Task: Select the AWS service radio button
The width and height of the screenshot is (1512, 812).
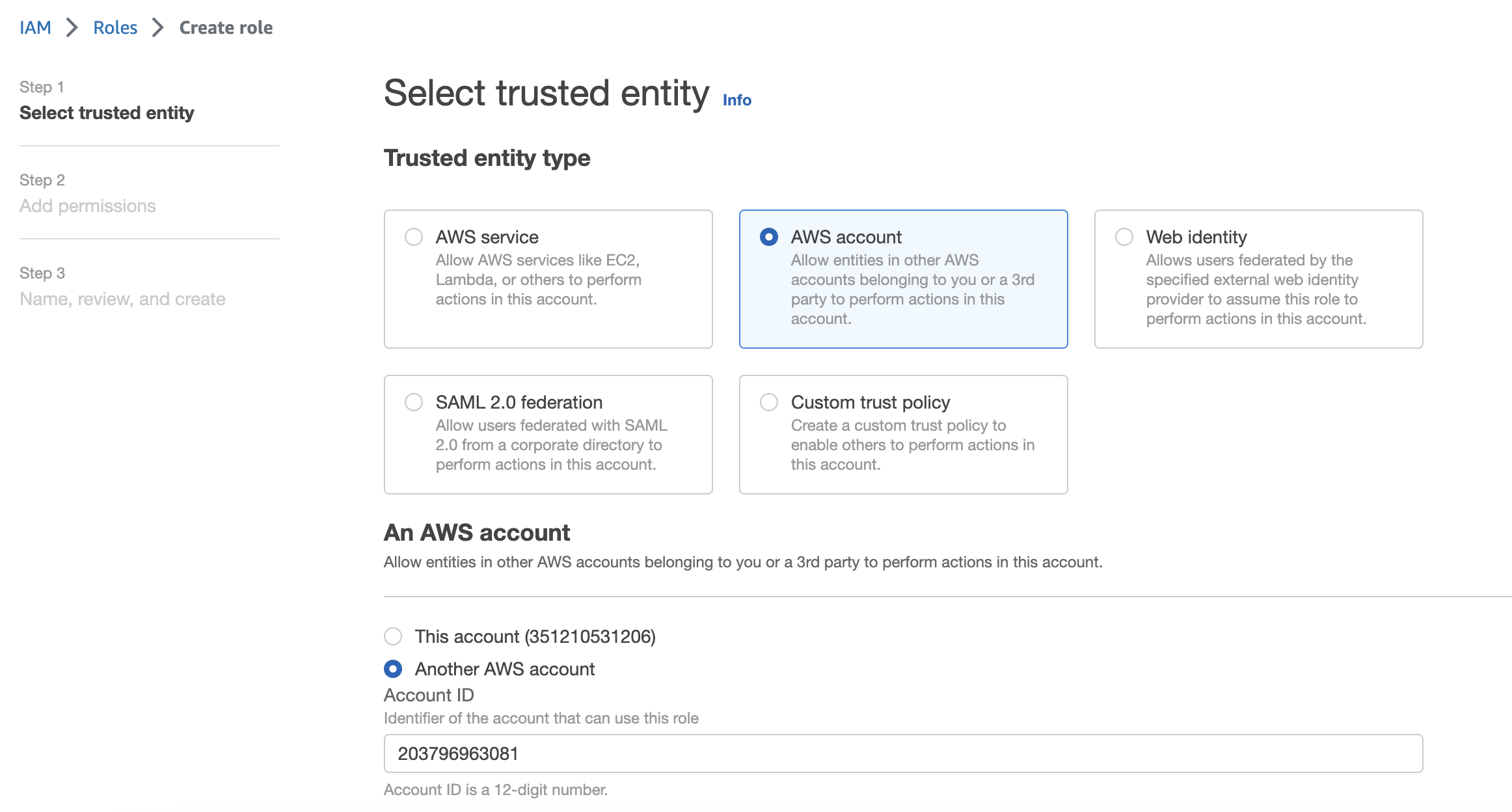Action: 414,237
